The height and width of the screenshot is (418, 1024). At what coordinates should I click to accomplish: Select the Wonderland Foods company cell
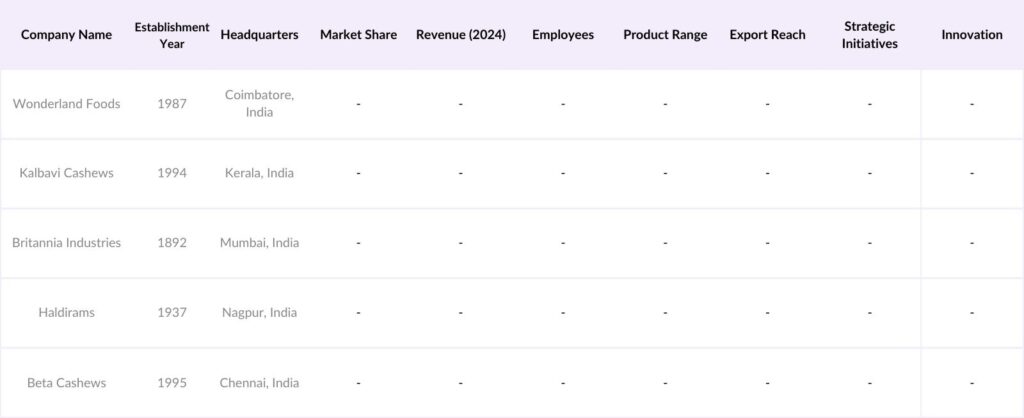(x=66, y=104)
